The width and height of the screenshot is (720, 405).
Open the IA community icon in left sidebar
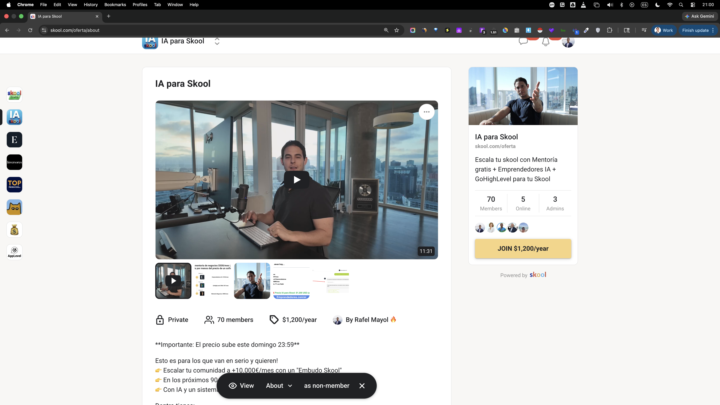(14, 117)
